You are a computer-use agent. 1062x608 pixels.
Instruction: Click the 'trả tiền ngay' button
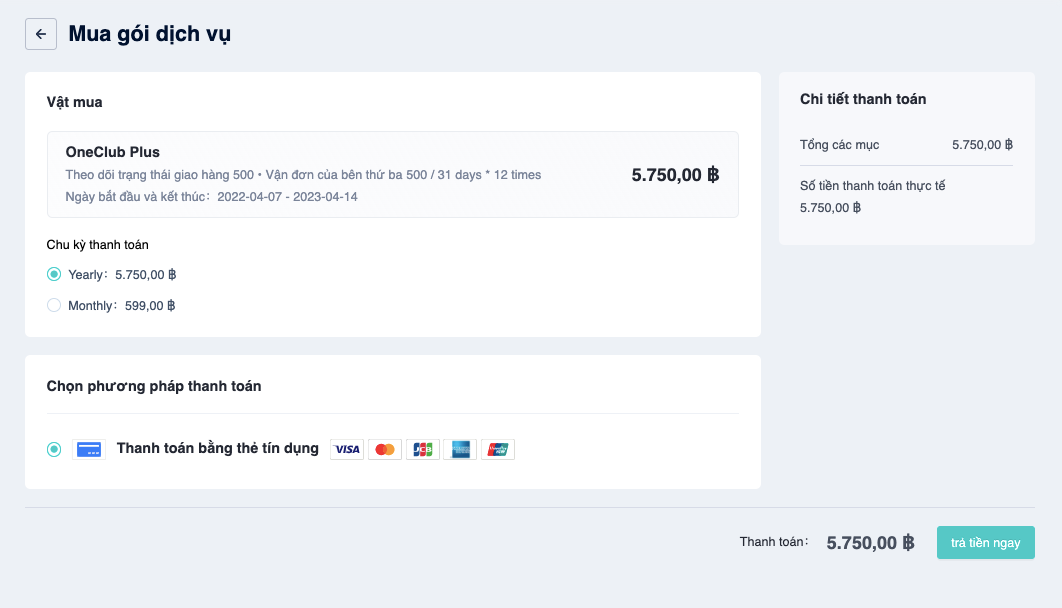point(985,542)
